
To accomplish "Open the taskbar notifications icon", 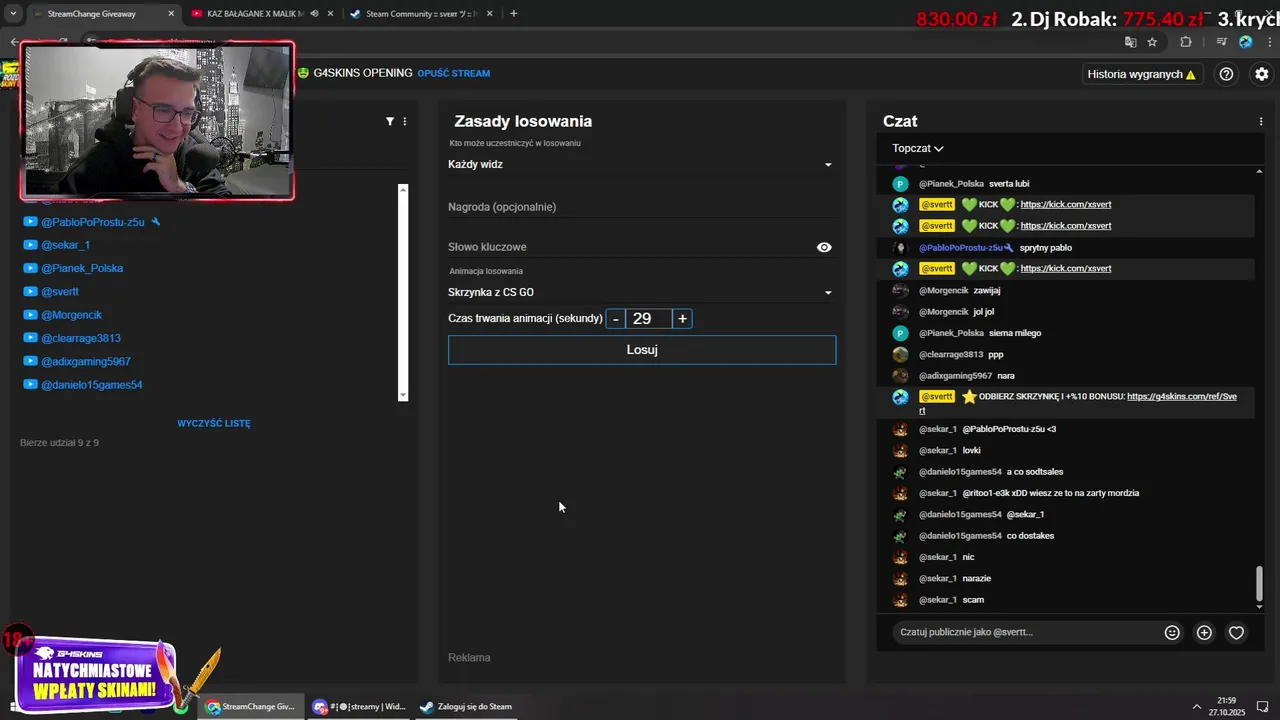I will (1262, 706).
